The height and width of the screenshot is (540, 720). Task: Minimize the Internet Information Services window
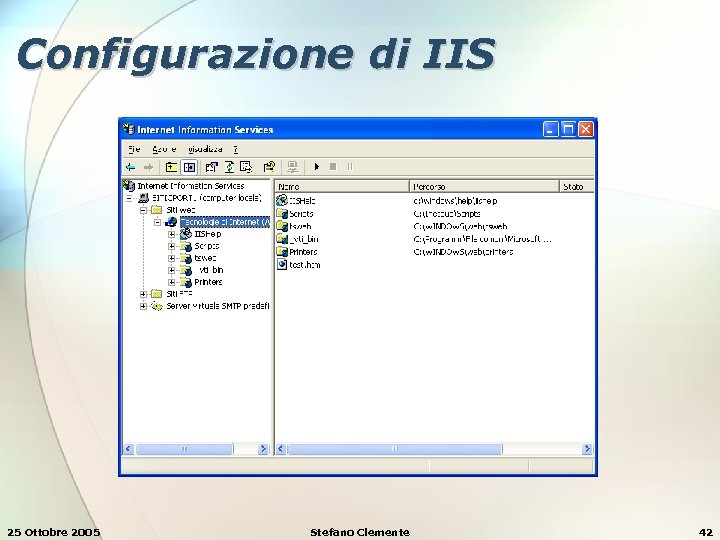(550, 129)
